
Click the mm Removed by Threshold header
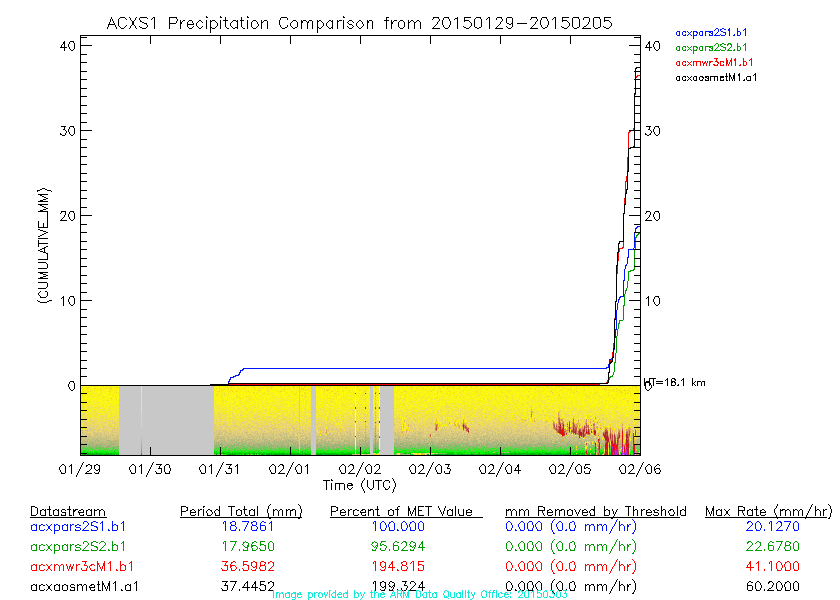click(595, 512)
